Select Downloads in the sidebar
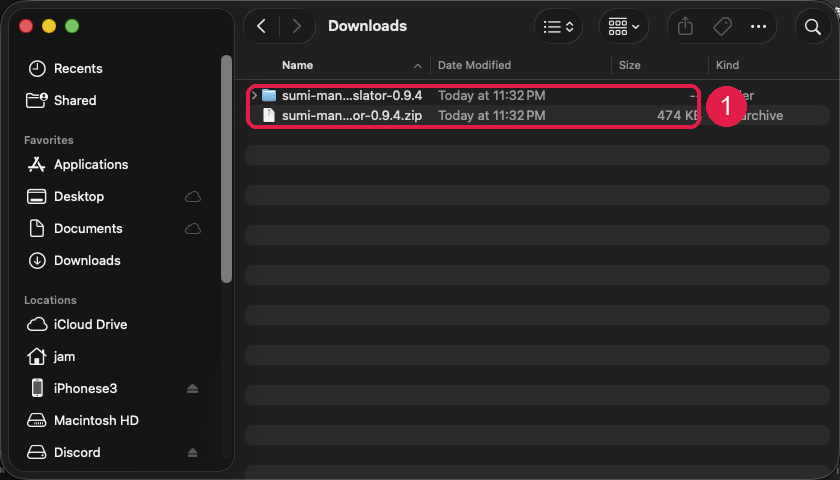Viewport: 840px width, 480px height. (87, 260)
